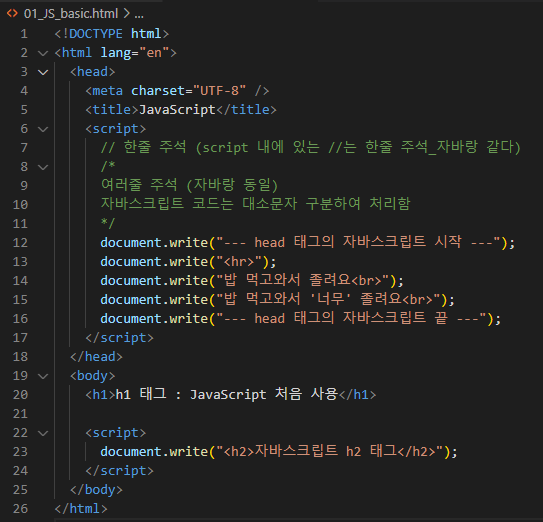Fold the multi-line comment on line 8
The image size is (543, 522).
[43, 167]
